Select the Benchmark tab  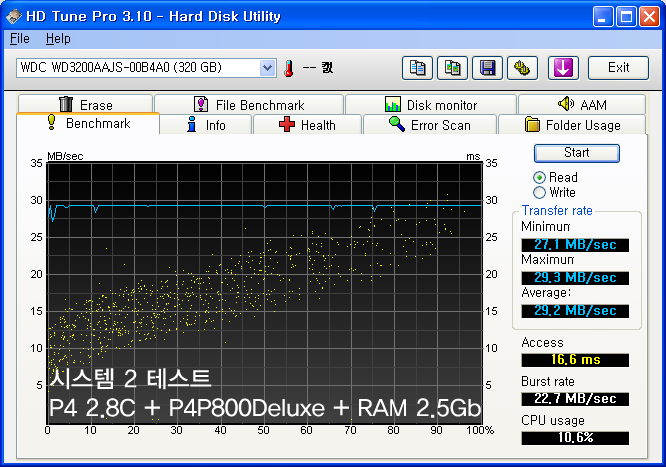88,123
